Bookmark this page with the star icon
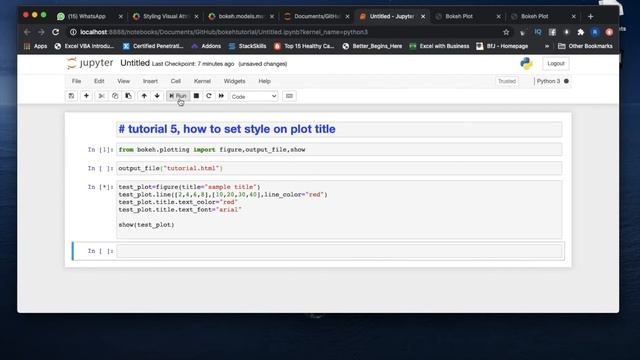This screenshot has width=640, height=360. coord(506,32)
